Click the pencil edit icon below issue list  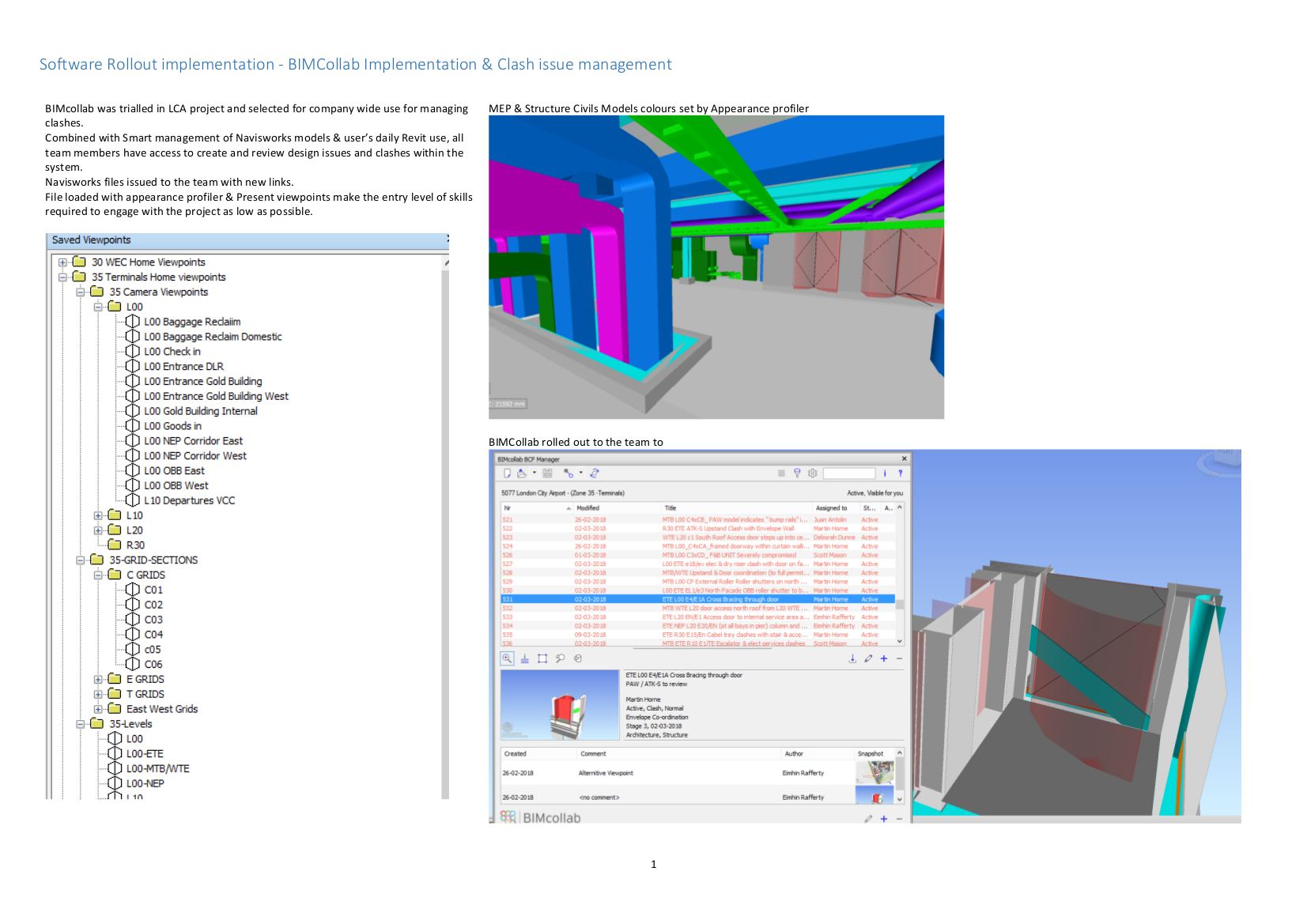[x=868, y=658]
